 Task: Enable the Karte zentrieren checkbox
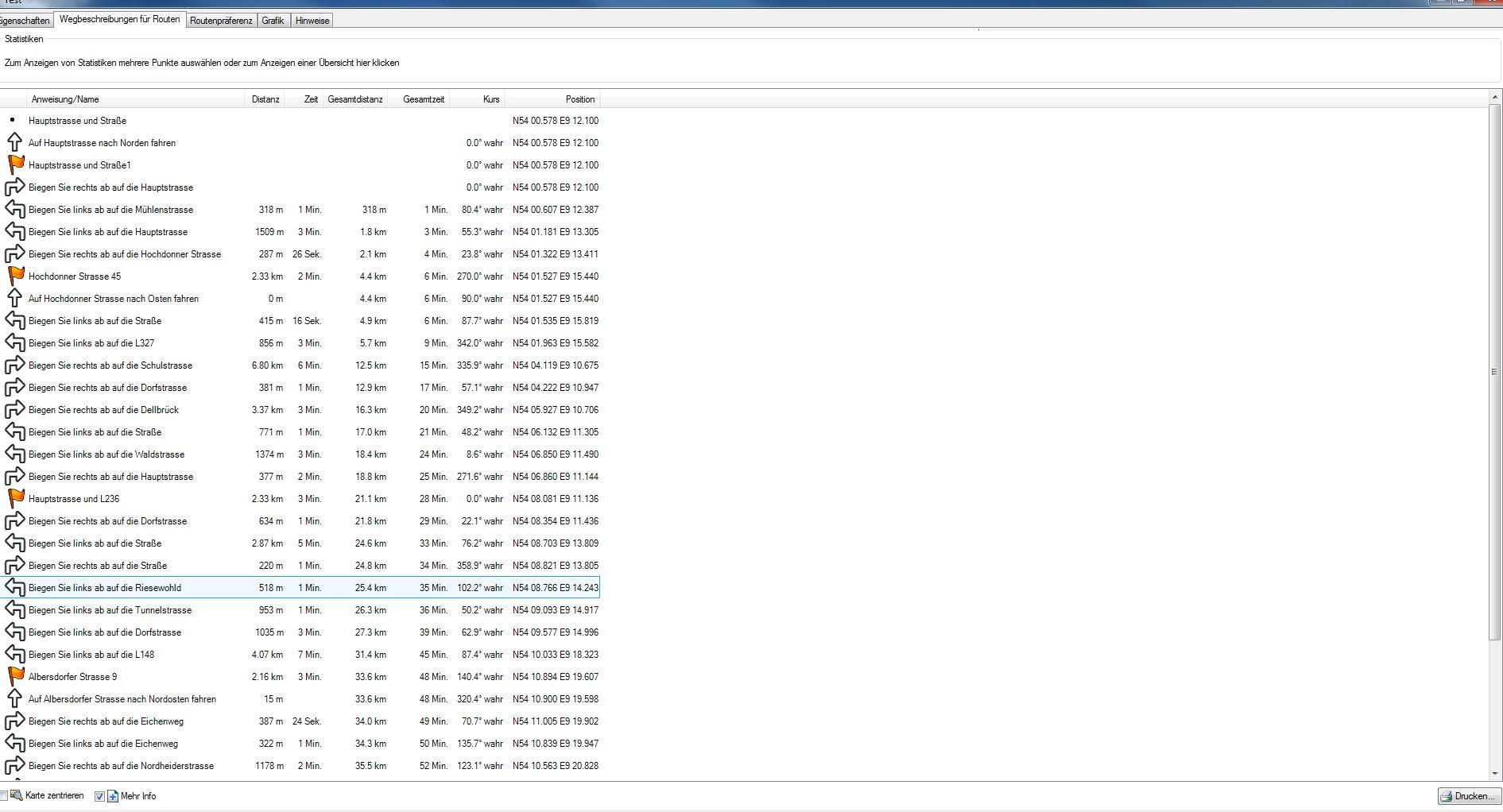click(4, 796)
